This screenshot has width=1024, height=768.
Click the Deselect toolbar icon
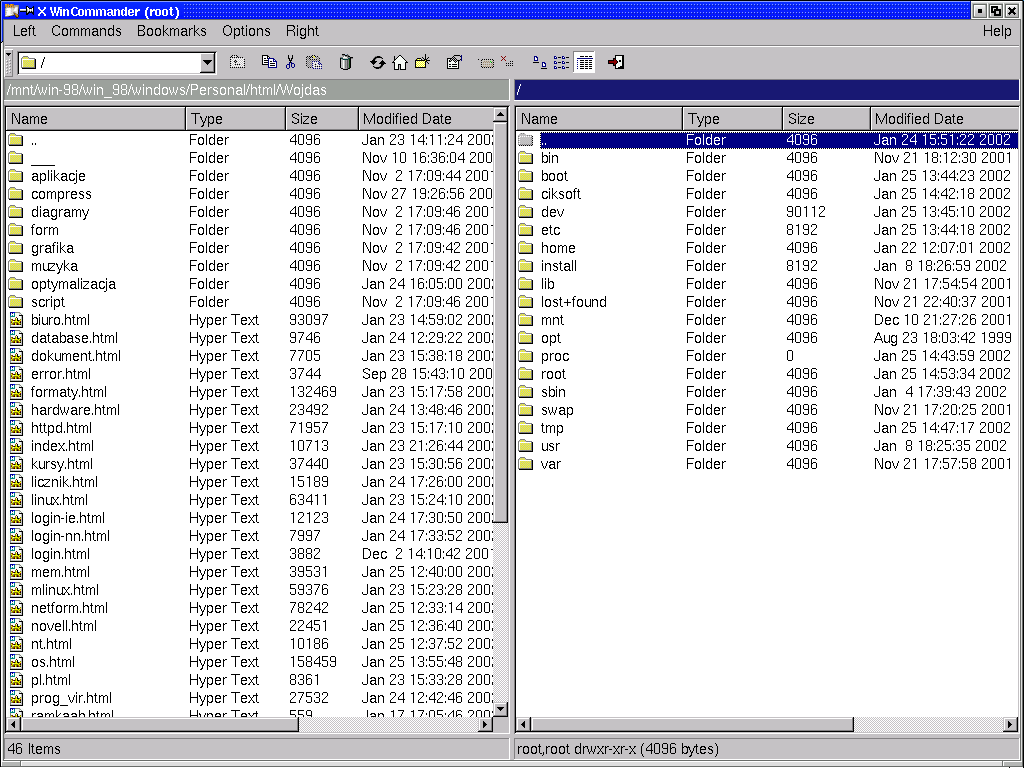pyautogui.click(x=507, y=62)
